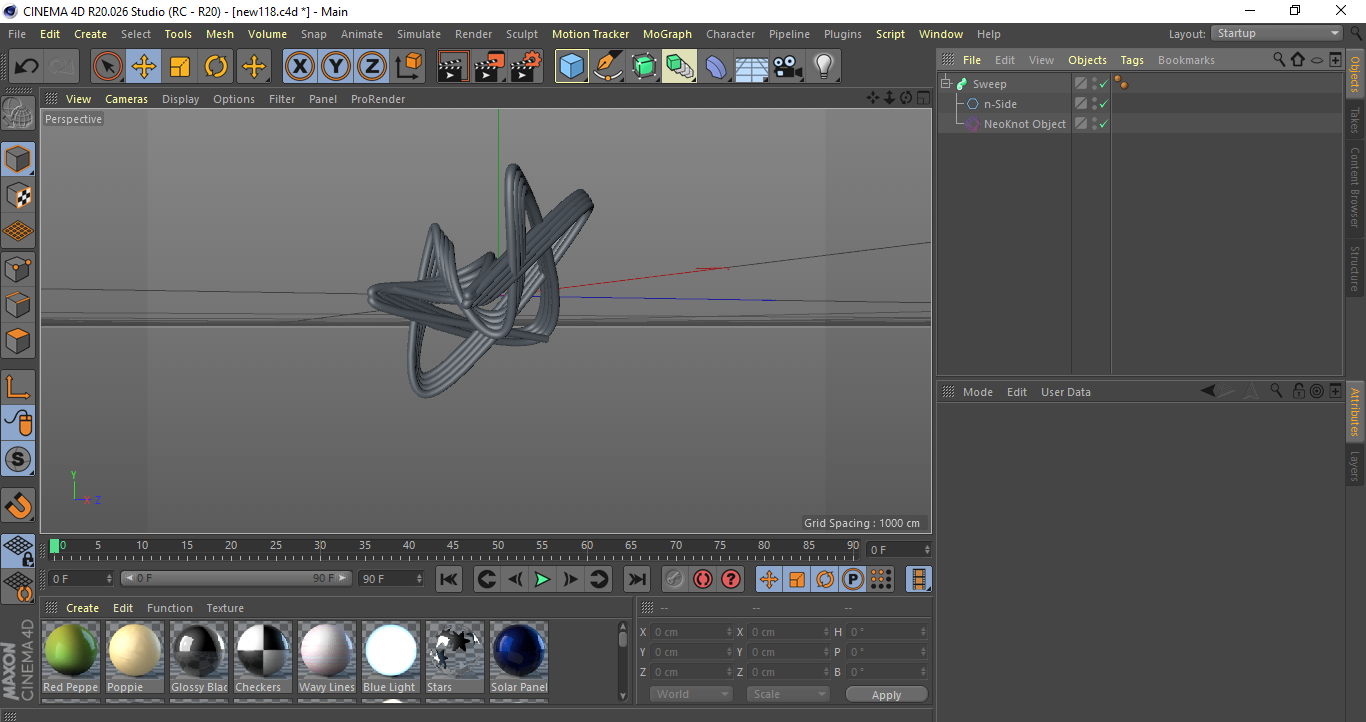Toggle Sweep editor visibility dots
This screenshot has width=1366, height=722.
click(x=1094, y=84)
